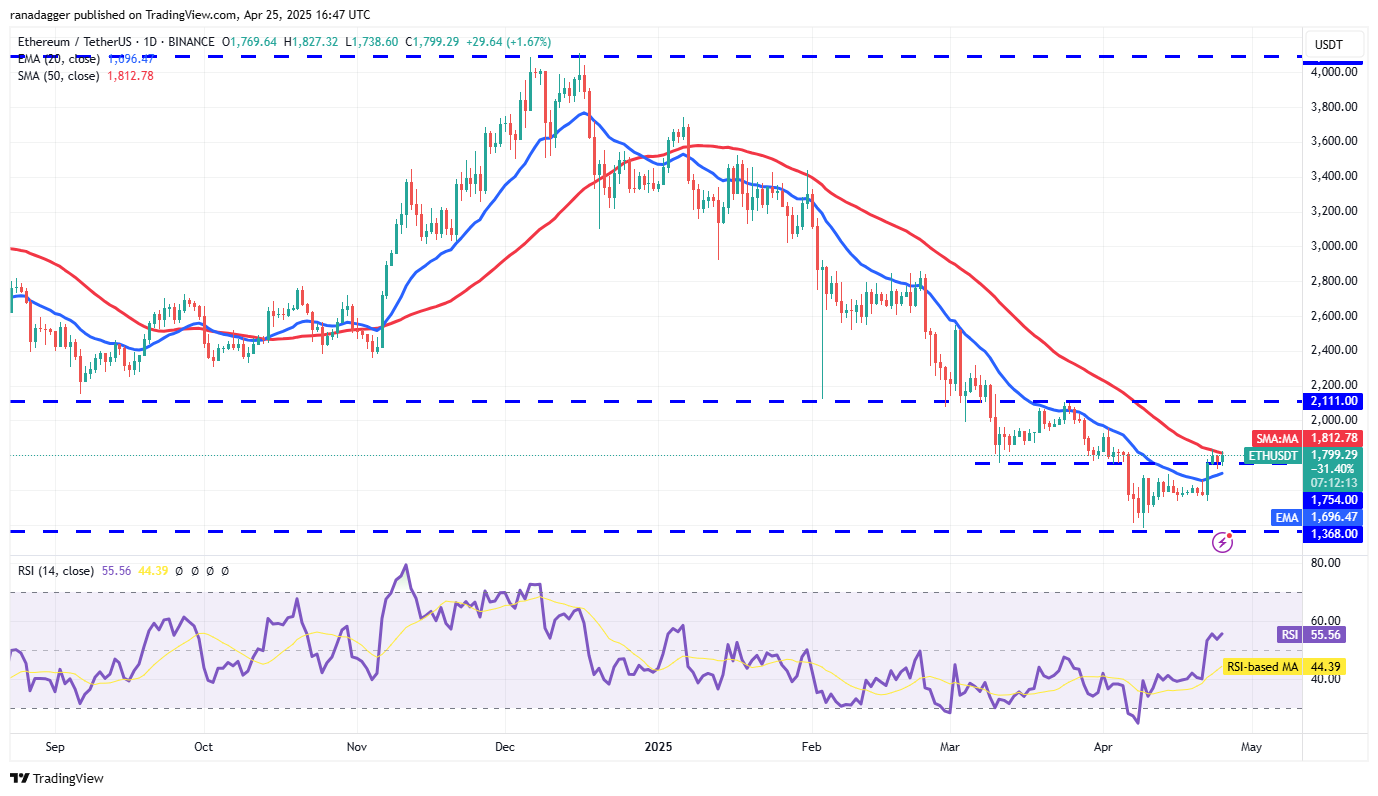This screenshot has width=1378, height=796.
Task: Click the 2,111.00 resistance level label
Action: click(x=1334, y=401)
